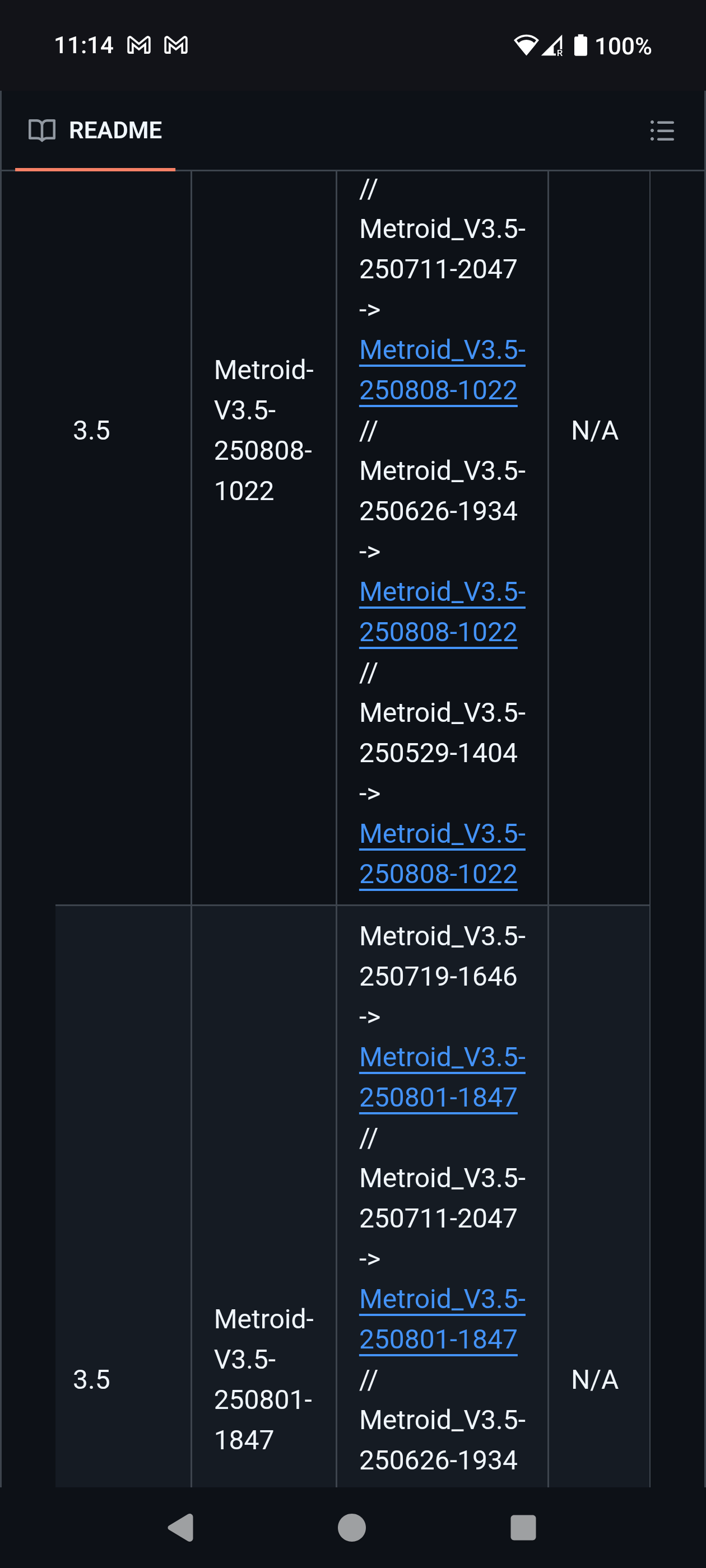
Task: Open recent apps with the square button
Action: pyautogui.click(x=523, y=1527)
